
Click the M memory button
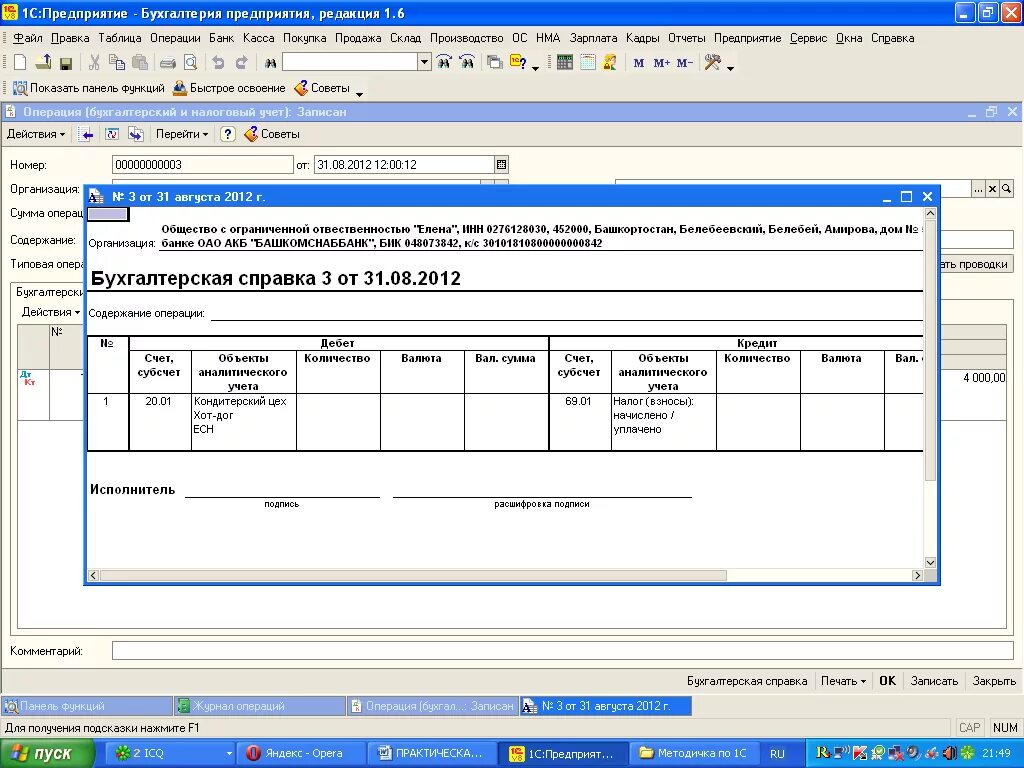[x=639, y=63]
